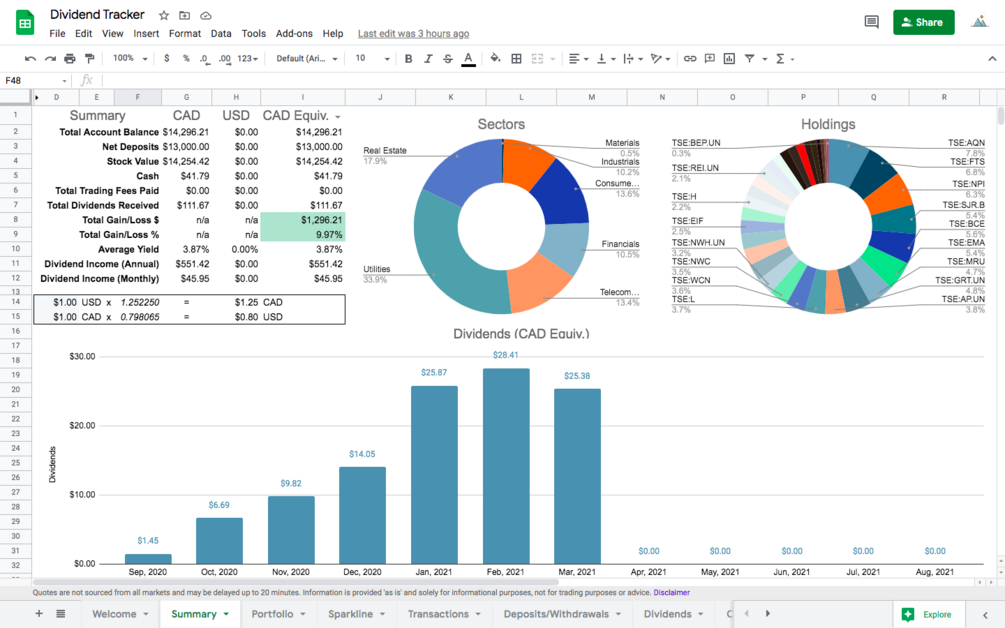
Task: Open the Format menu
Action: pyautogui.click(x=185, y=33)
